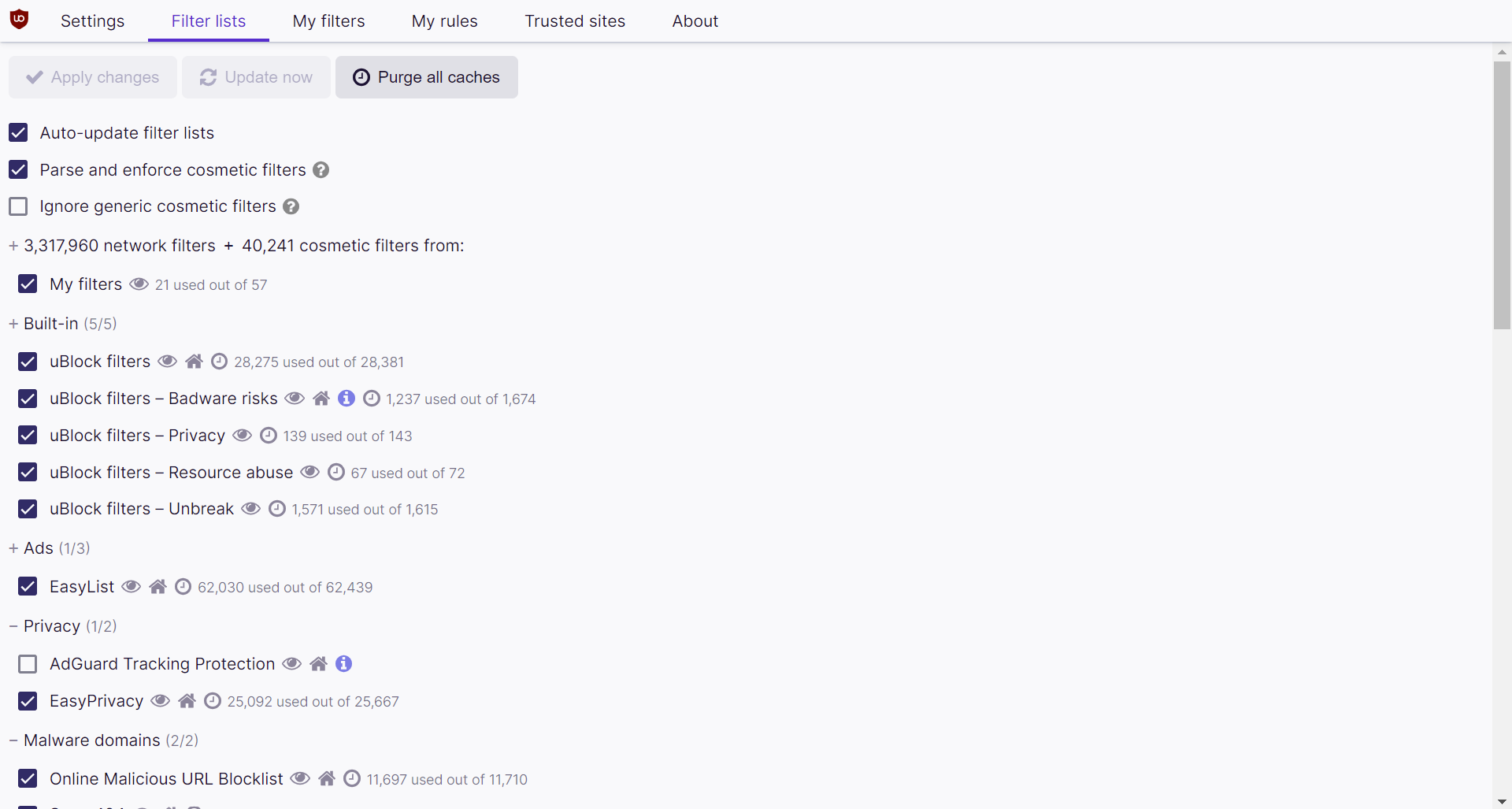Expand the Ads filter group
Viewport: 1512px width, 809px height.
coord(13,547)
